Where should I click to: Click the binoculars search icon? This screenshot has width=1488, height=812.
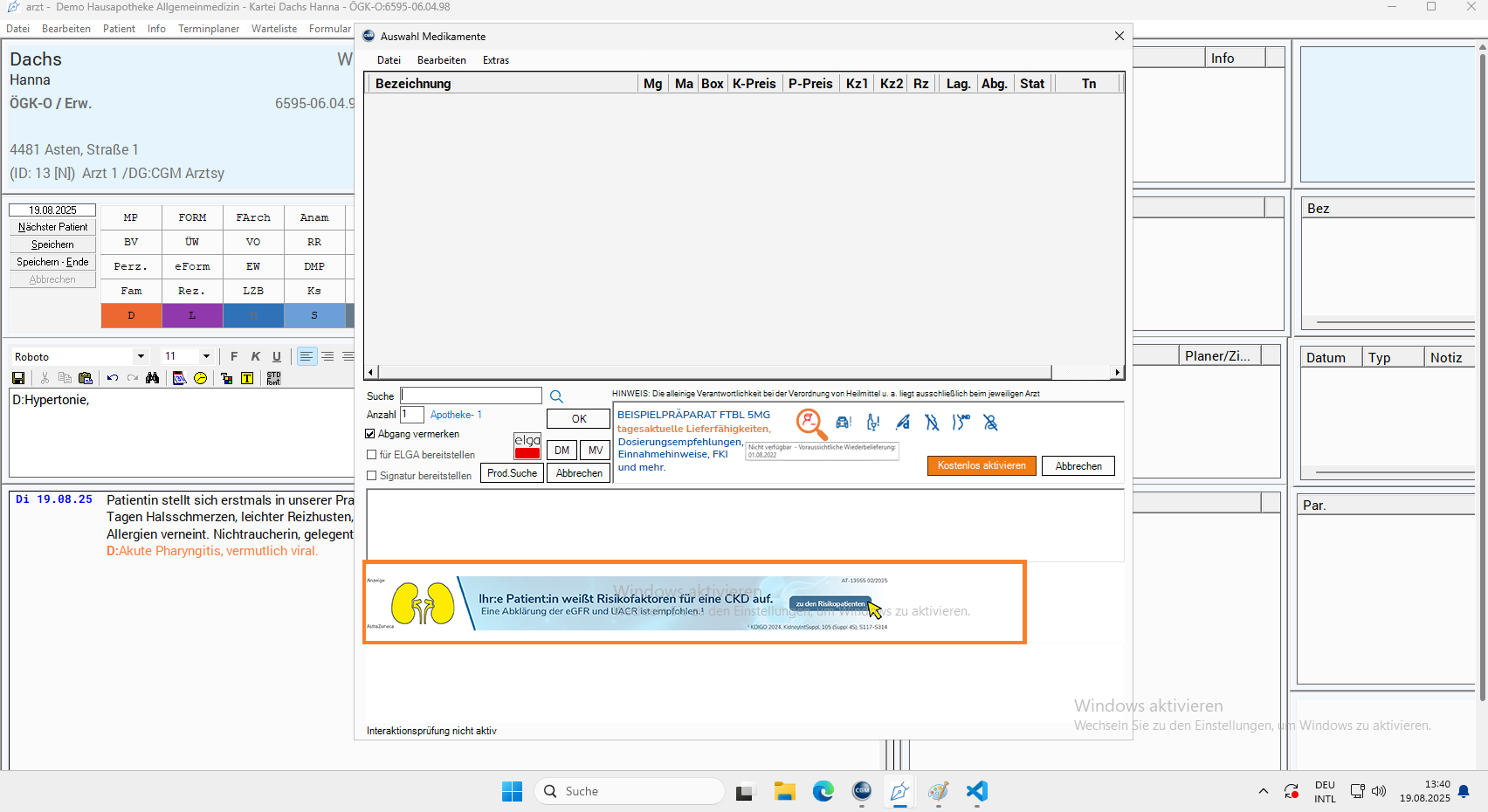tap(153, 378)
